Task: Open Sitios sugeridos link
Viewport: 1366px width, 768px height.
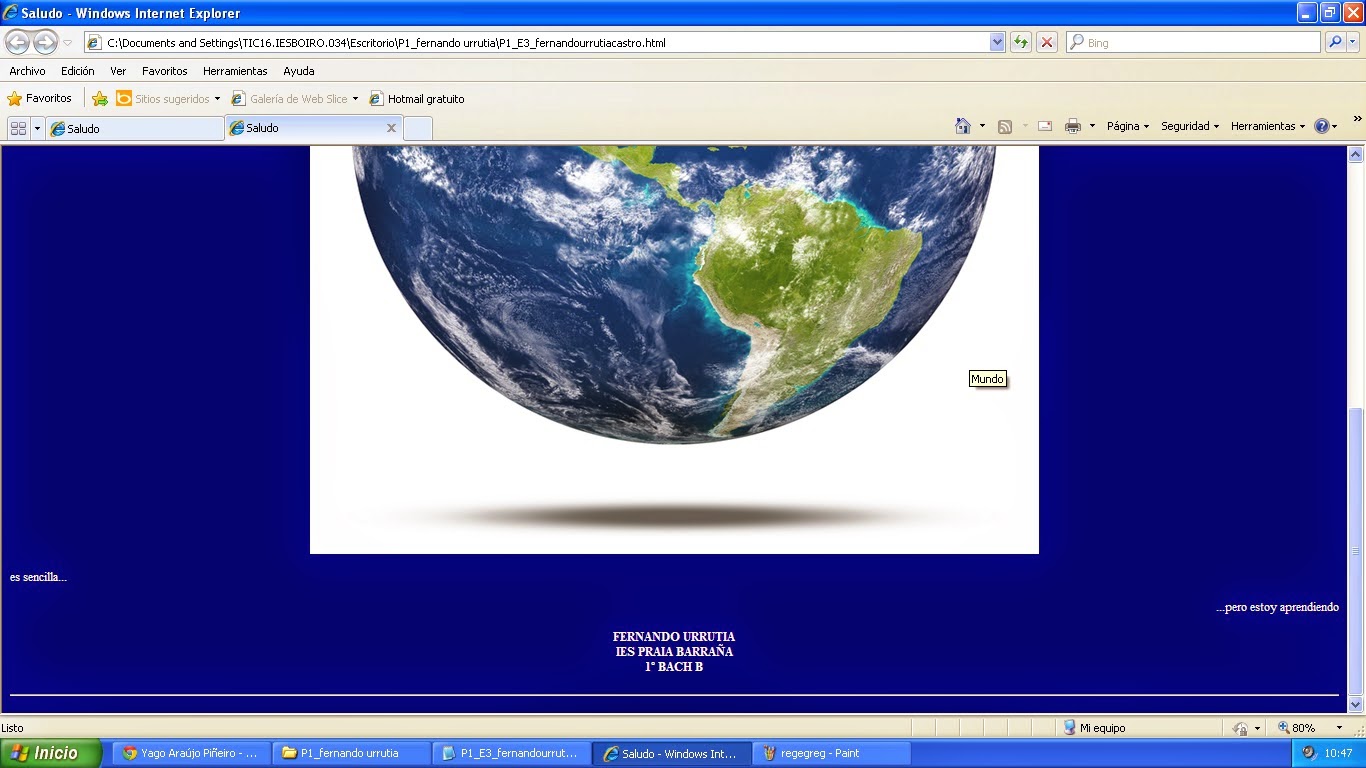Action: coord(163,99)
